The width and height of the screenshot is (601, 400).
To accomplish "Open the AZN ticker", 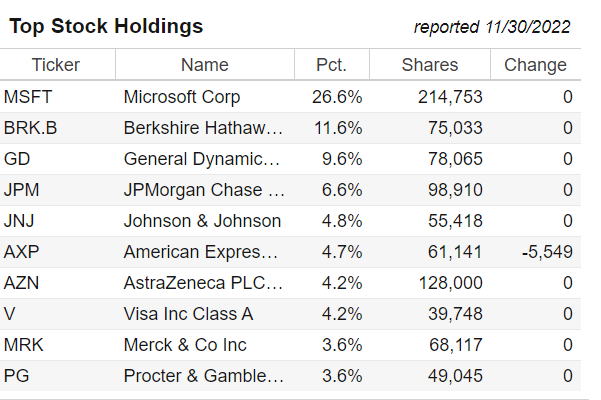I will (21, 283).
